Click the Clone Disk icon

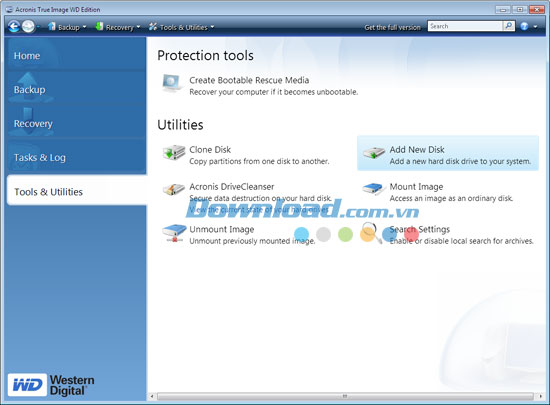pyautogui.click(x=174, y=153)
